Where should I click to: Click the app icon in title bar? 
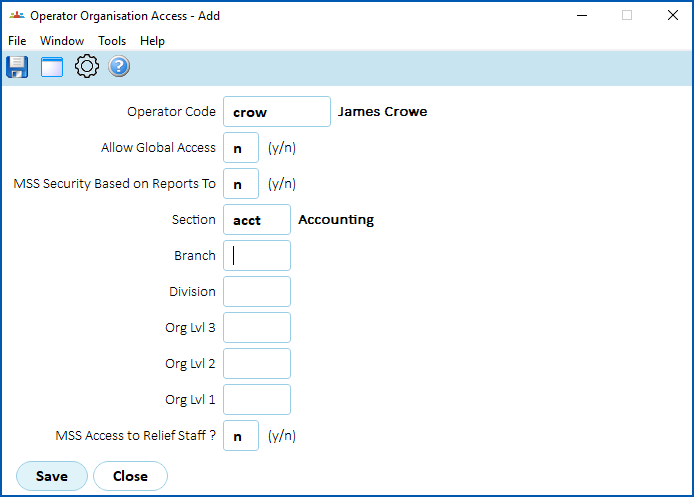click(17, 15)
